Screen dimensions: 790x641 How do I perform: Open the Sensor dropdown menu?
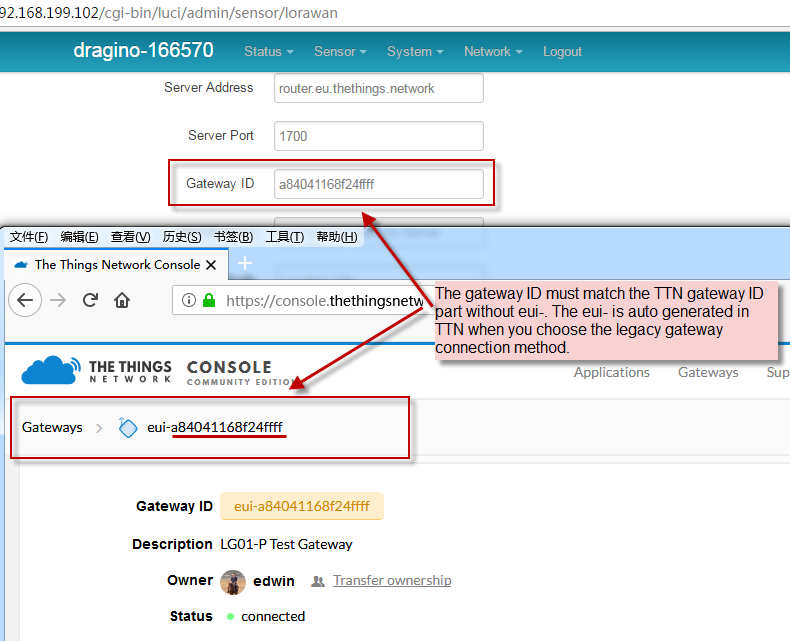pyautogui.click(x=340, y=51)
